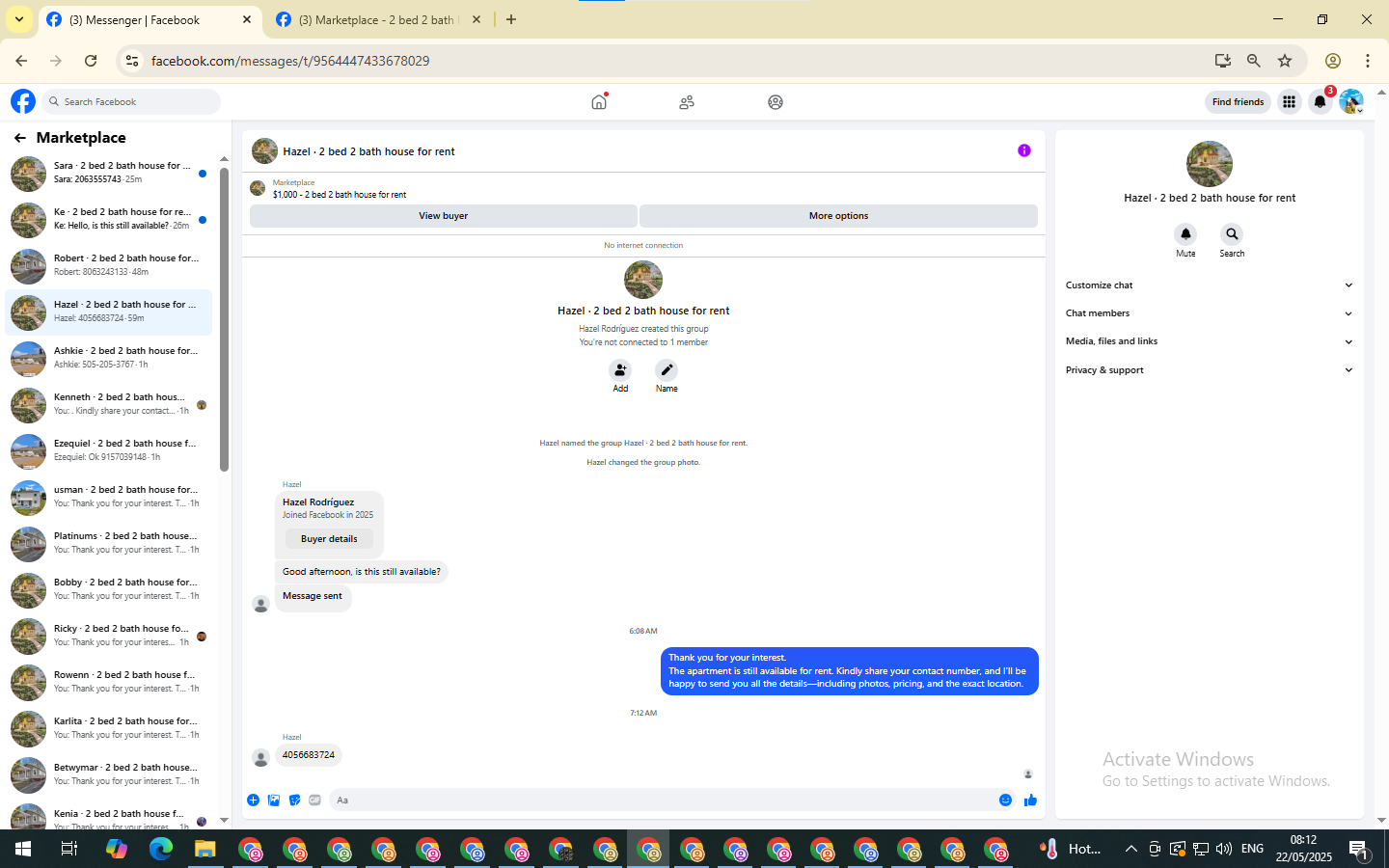Install app icon in address bar

tap(1223, 61)
